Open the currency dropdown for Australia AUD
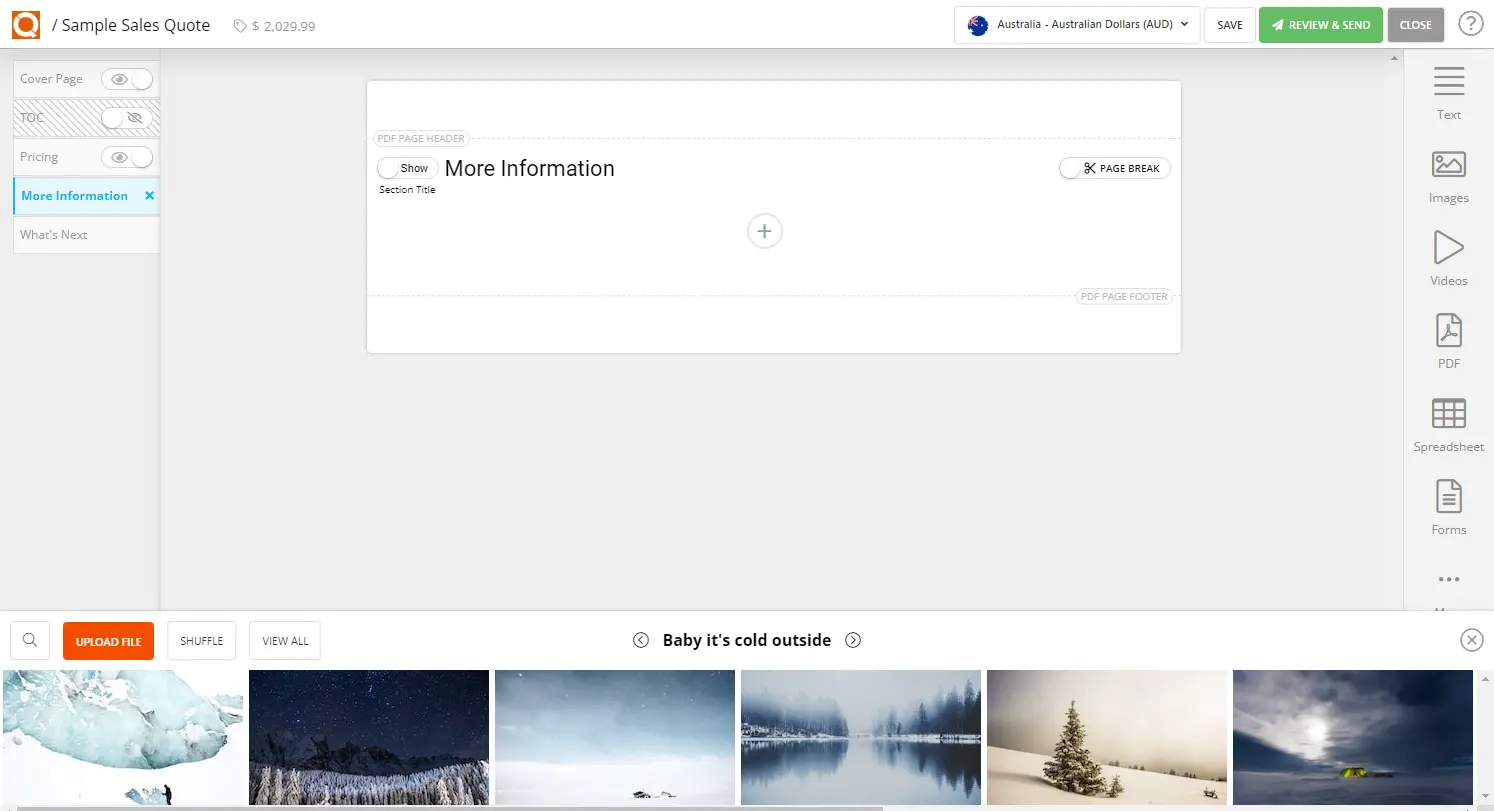 click(x=1076, y=25)
